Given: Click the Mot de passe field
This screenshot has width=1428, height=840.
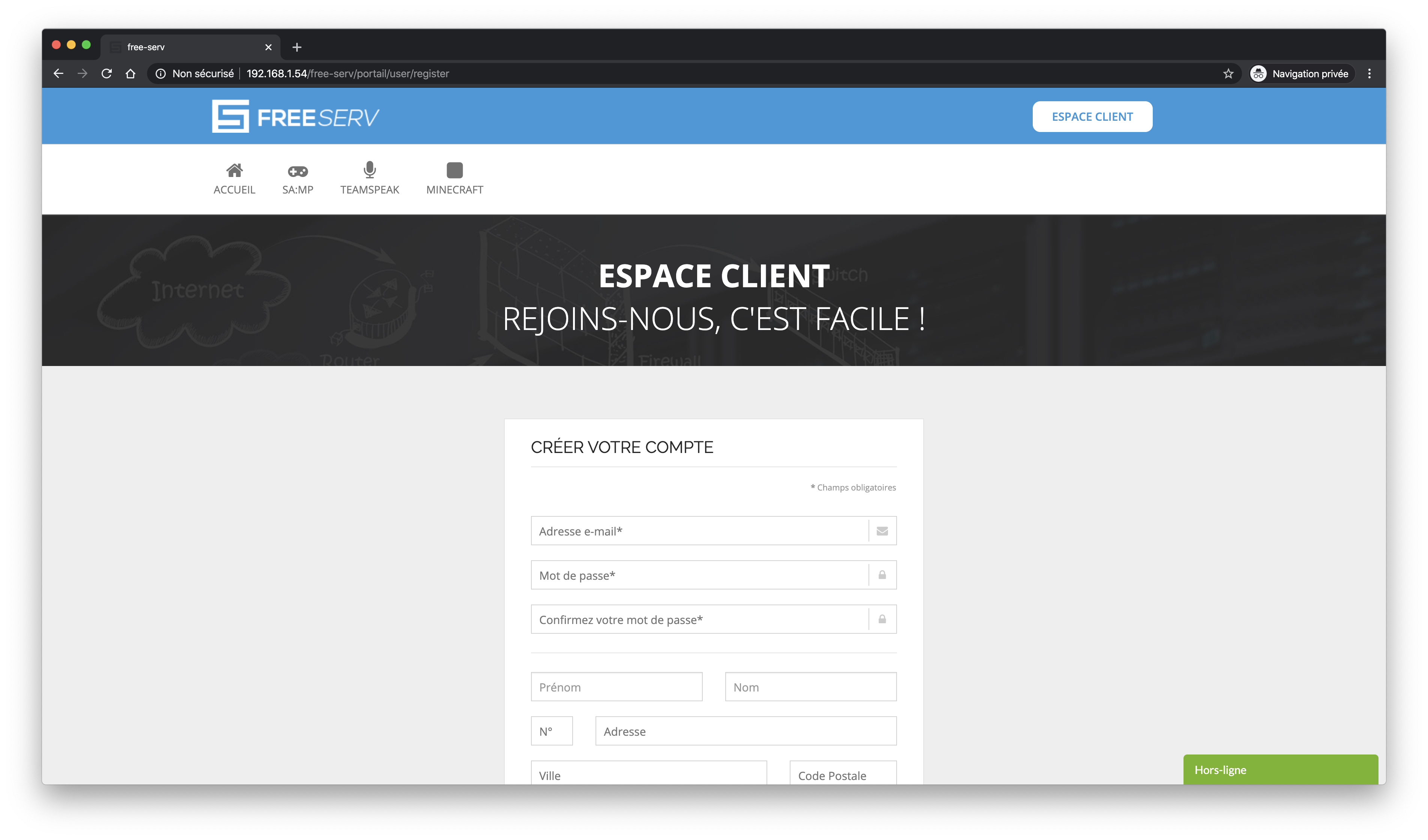Looking at the screenshot, I should point(699,575).
